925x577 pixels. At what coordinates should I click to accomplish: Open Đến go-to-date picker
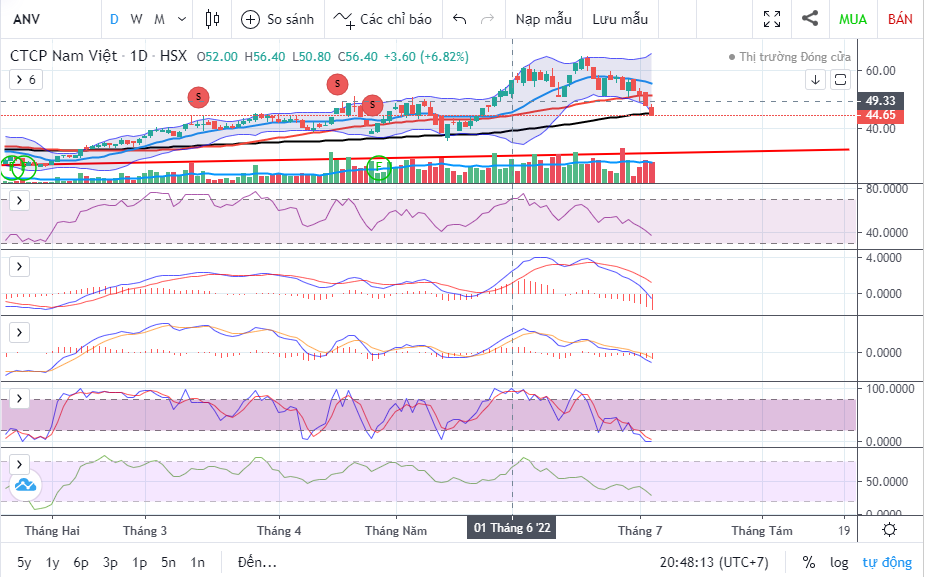pos(256,562)
